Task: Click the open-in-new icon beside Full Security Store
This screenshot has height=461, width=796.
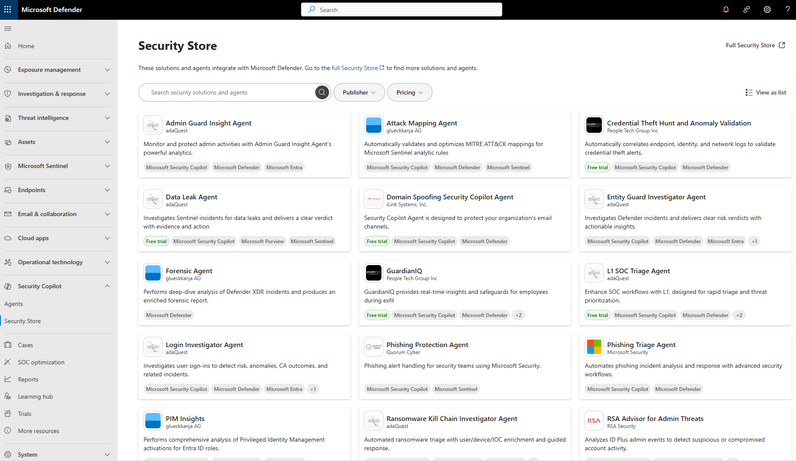Action: (782, 45)
